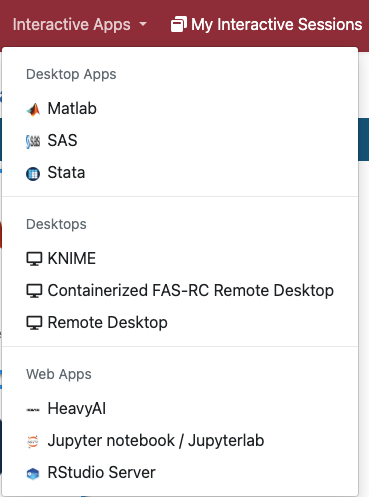Viewport: 369px width, 497px height.
Task: Click the RStudio Server hexagon icon
Action: point(33,473)
